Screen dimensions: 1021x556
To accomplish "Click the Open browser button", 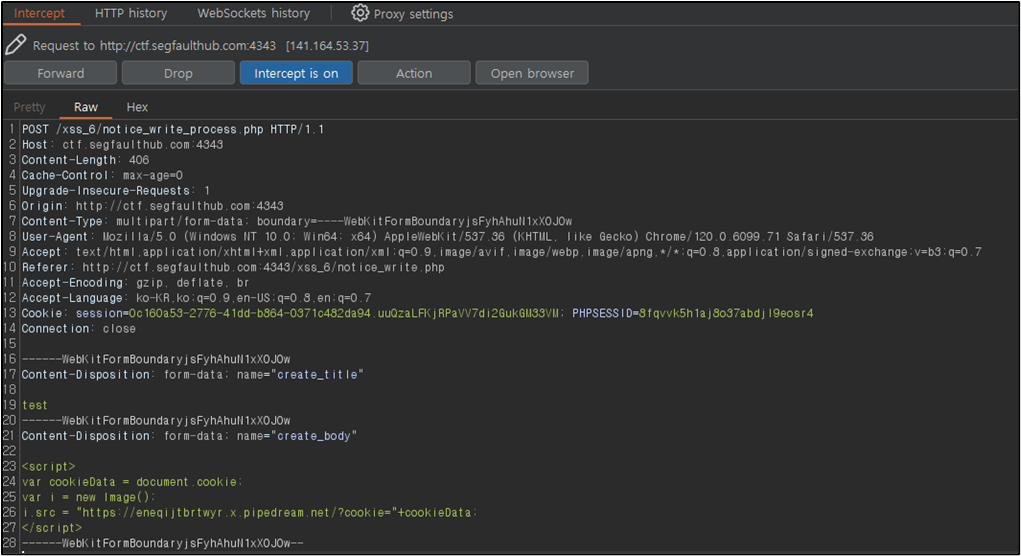I will pos(532,73).
